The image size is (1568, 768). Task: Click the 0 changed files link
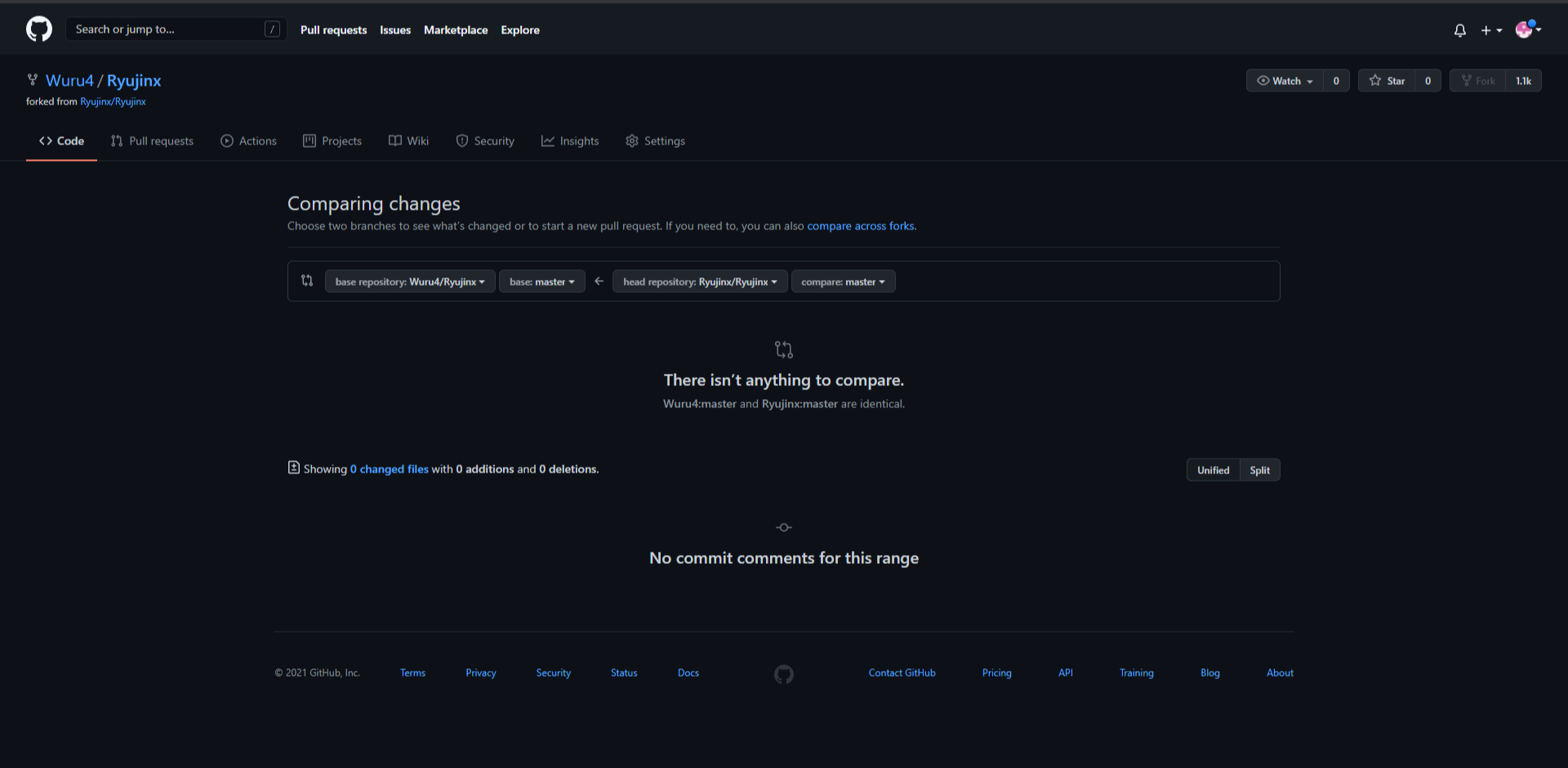(390, 469)
